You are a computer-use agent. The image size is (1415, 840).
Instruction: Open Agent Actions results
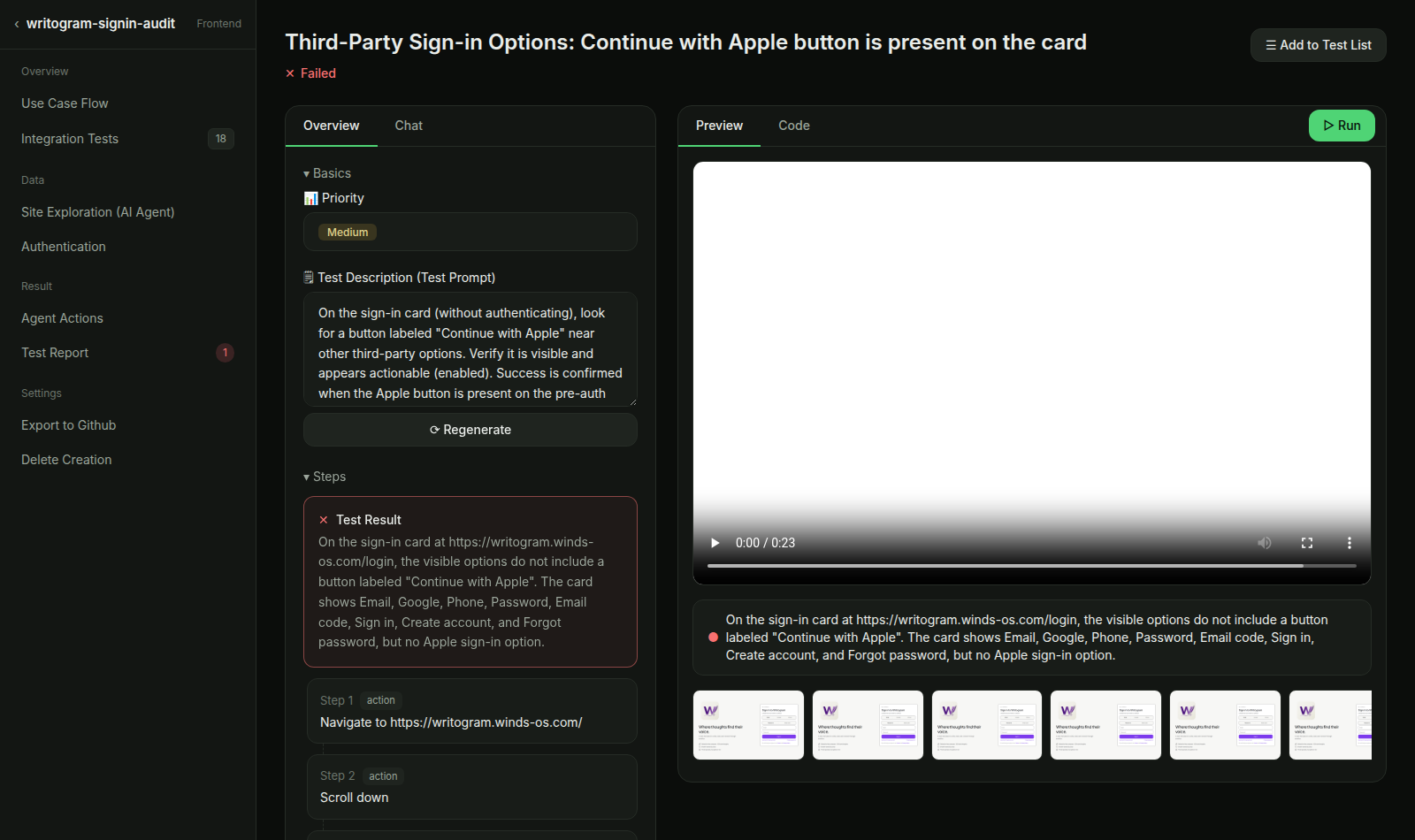63,318
